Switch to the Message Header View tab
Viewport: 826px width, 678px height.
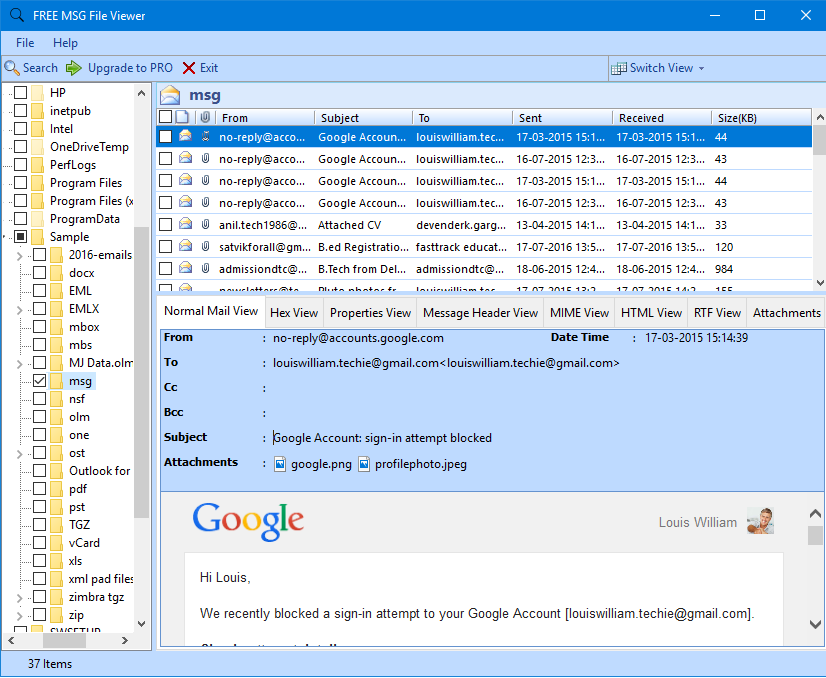(x=480, y=313)
